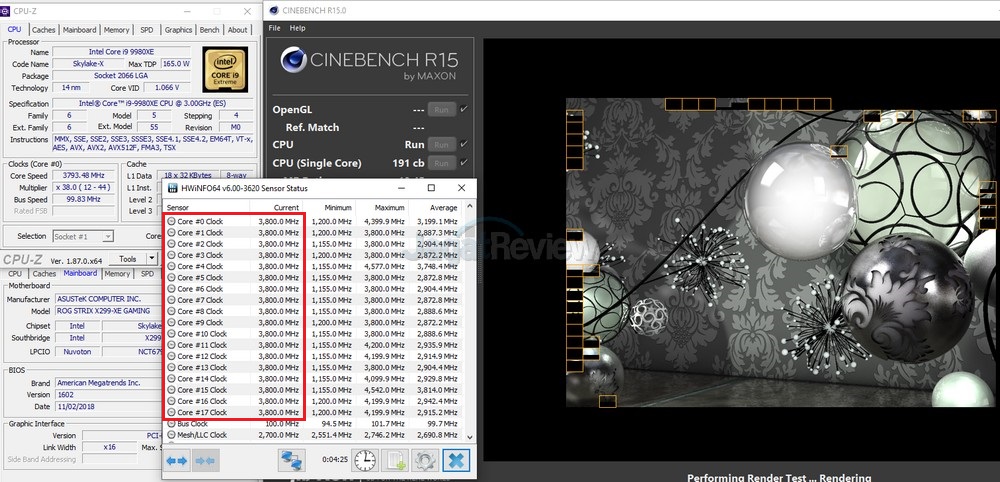Screen dimensions: 1000x482
Task: Click the Package field 'Socket 2066 LGA'
Action: tap(121, 75)
